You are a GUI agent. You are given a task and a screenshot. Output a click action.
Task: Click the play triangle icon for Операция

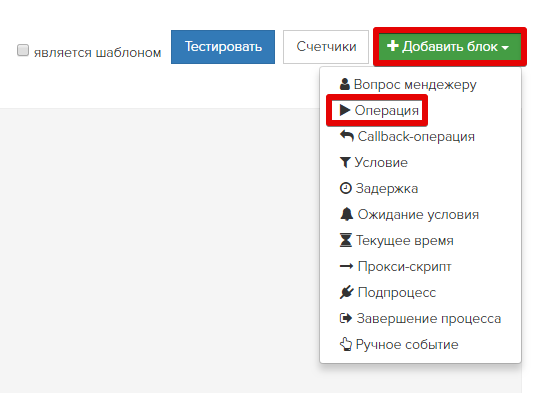tap(345, 110)
